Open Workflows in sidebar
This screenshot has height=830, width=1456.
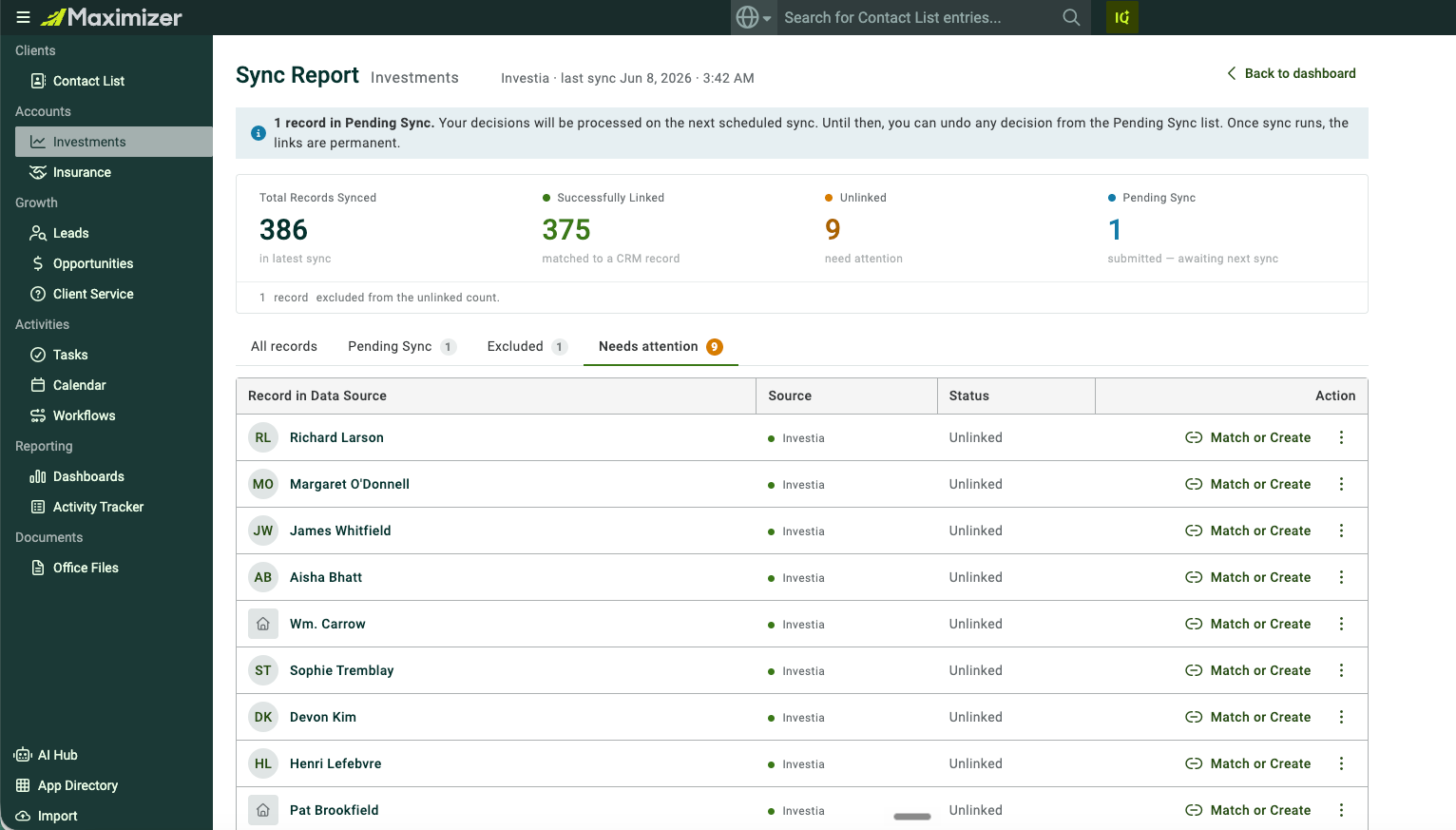pyautogui.click(x=114, y=415)
